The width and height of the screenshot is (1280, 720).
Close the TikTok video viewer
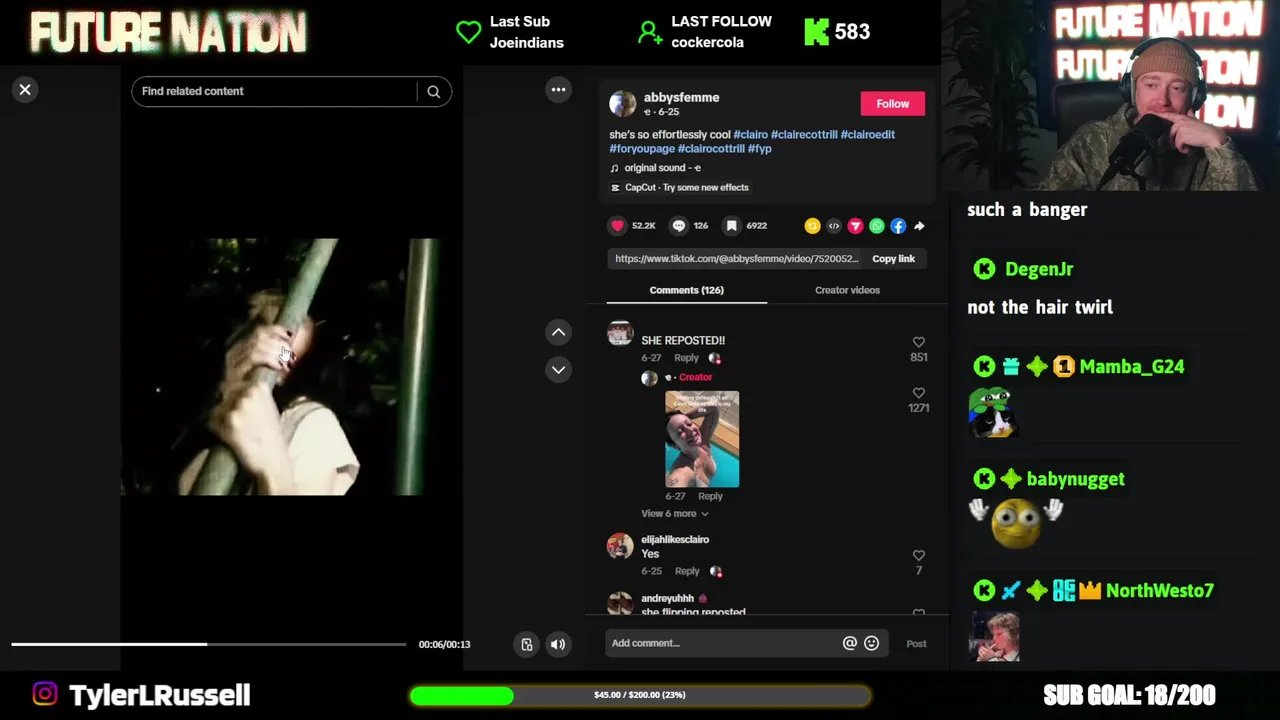pos(25,90)
